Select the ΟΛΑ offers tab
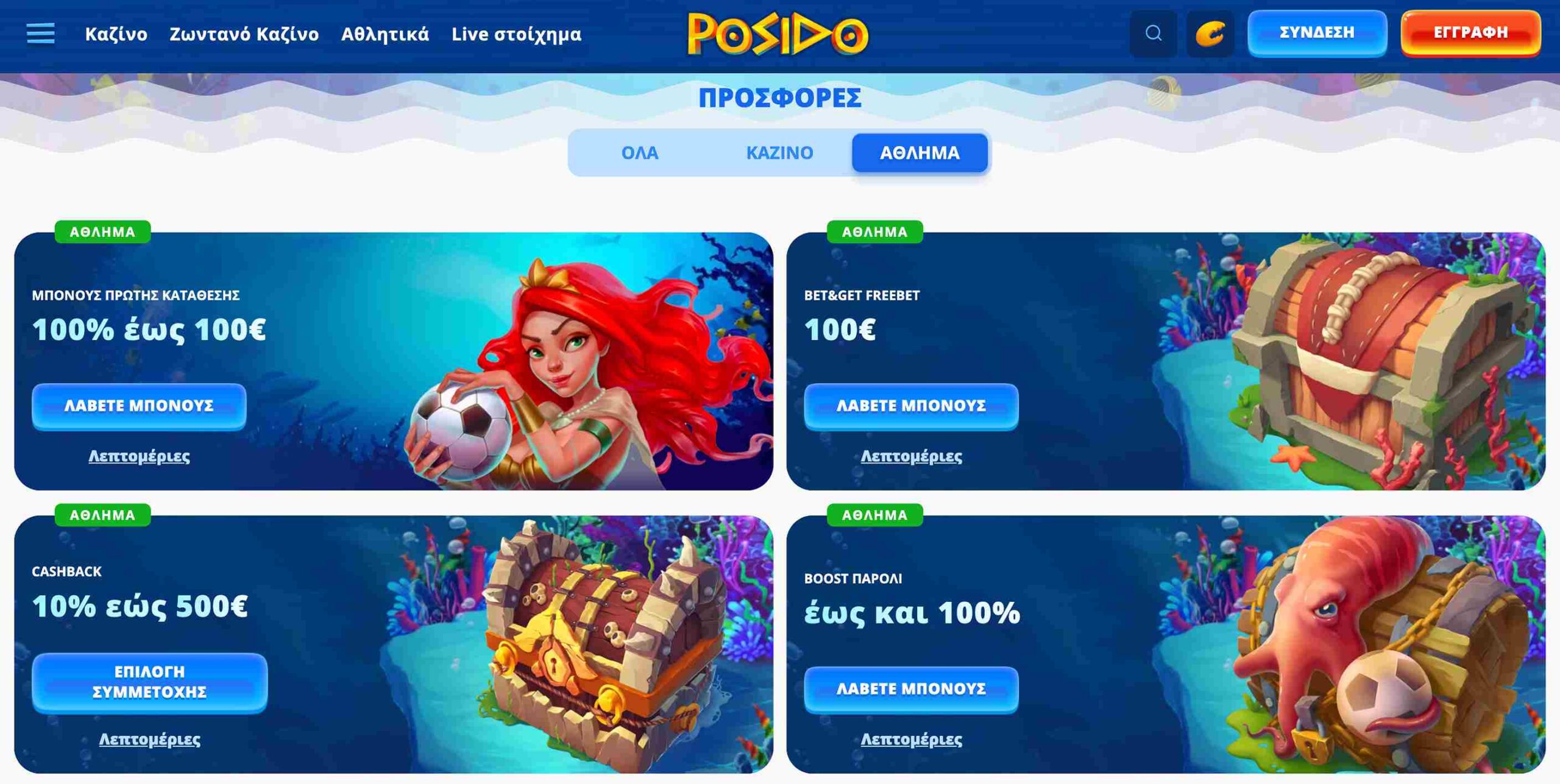Image resolution: width=1560 pixels, height=784 pixels. (x=639, y=153)
